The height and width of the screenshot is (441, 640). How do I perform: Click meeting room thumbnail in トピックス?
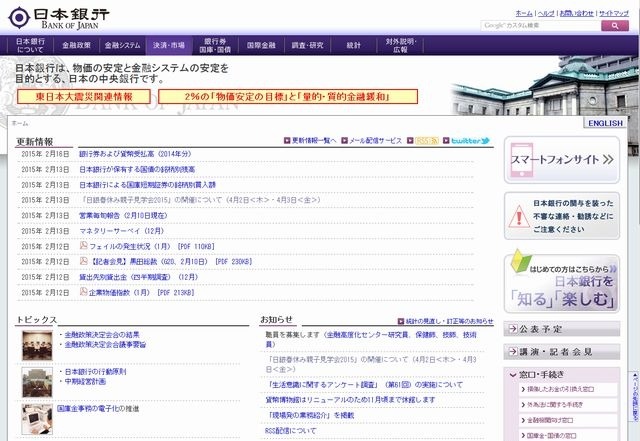pyautogui.click(x=37, y=345)
